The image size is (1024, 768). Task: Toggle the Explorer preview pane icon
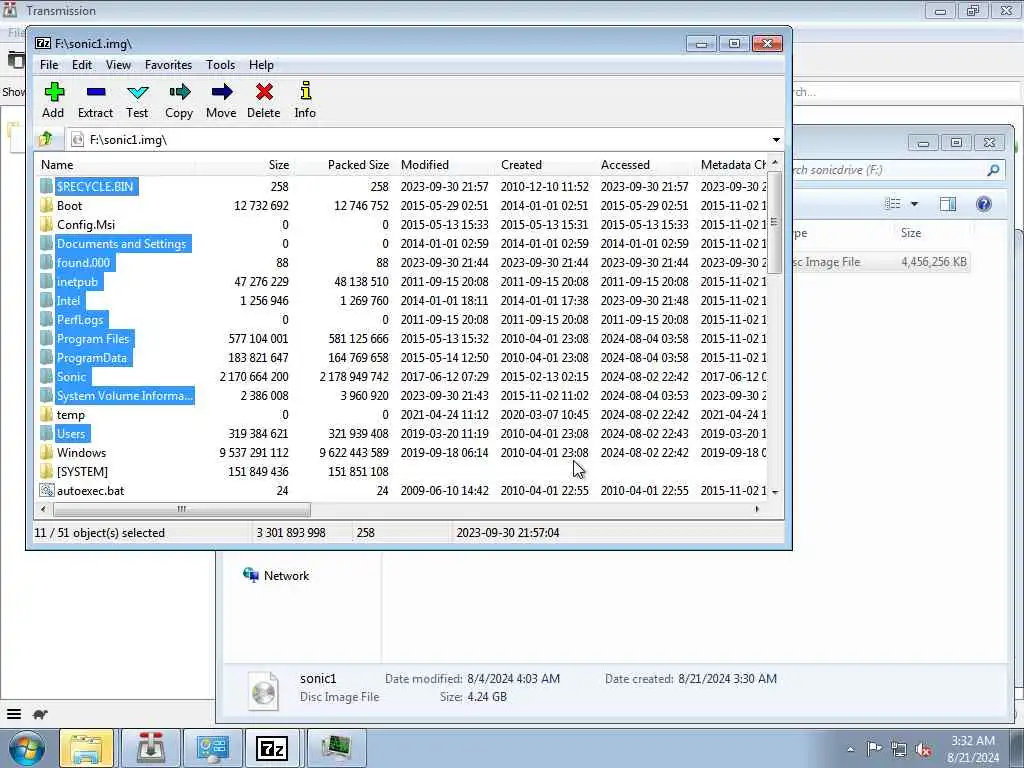pyautogui.click(x=948, y=204)
